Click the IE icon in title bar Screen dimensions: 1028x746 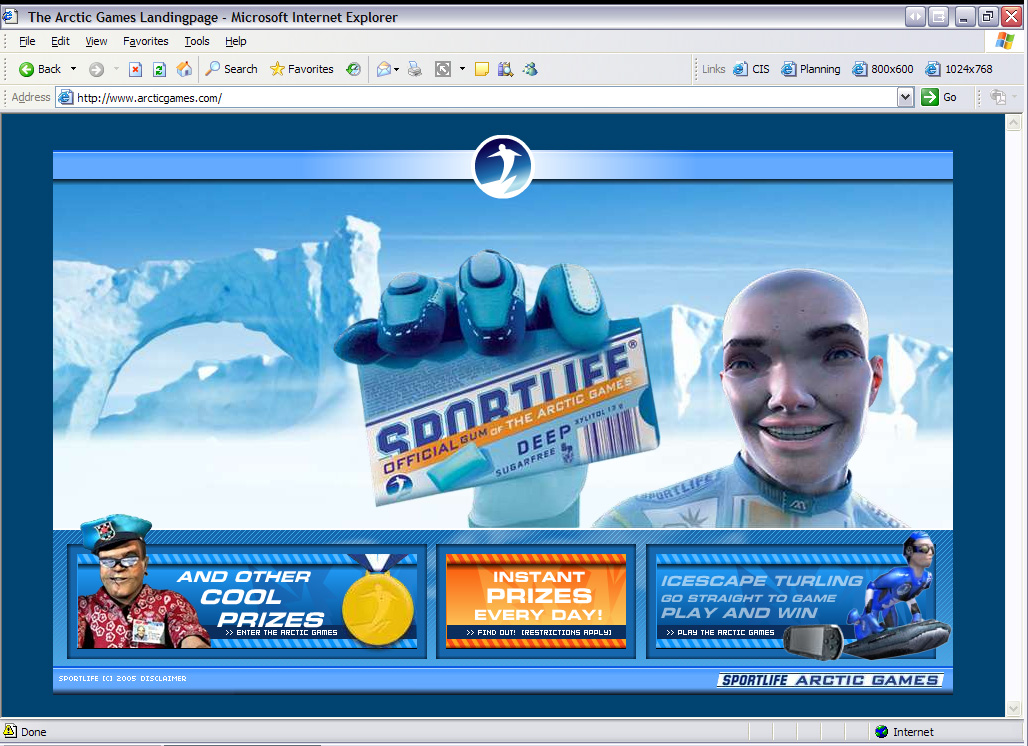coord(9,16)
